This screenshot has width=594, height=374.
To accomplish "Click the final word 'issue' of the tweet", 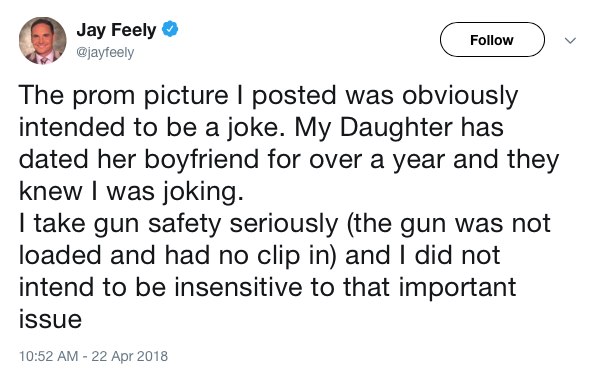I will (x=50, y=319).
